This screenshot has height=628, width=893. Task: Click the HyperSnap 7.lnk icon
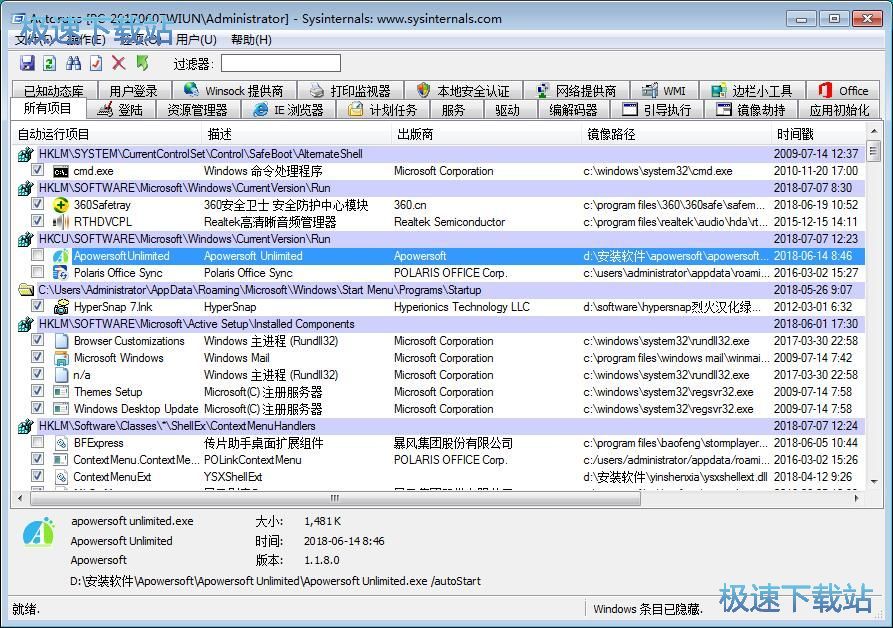pos(61,307)
